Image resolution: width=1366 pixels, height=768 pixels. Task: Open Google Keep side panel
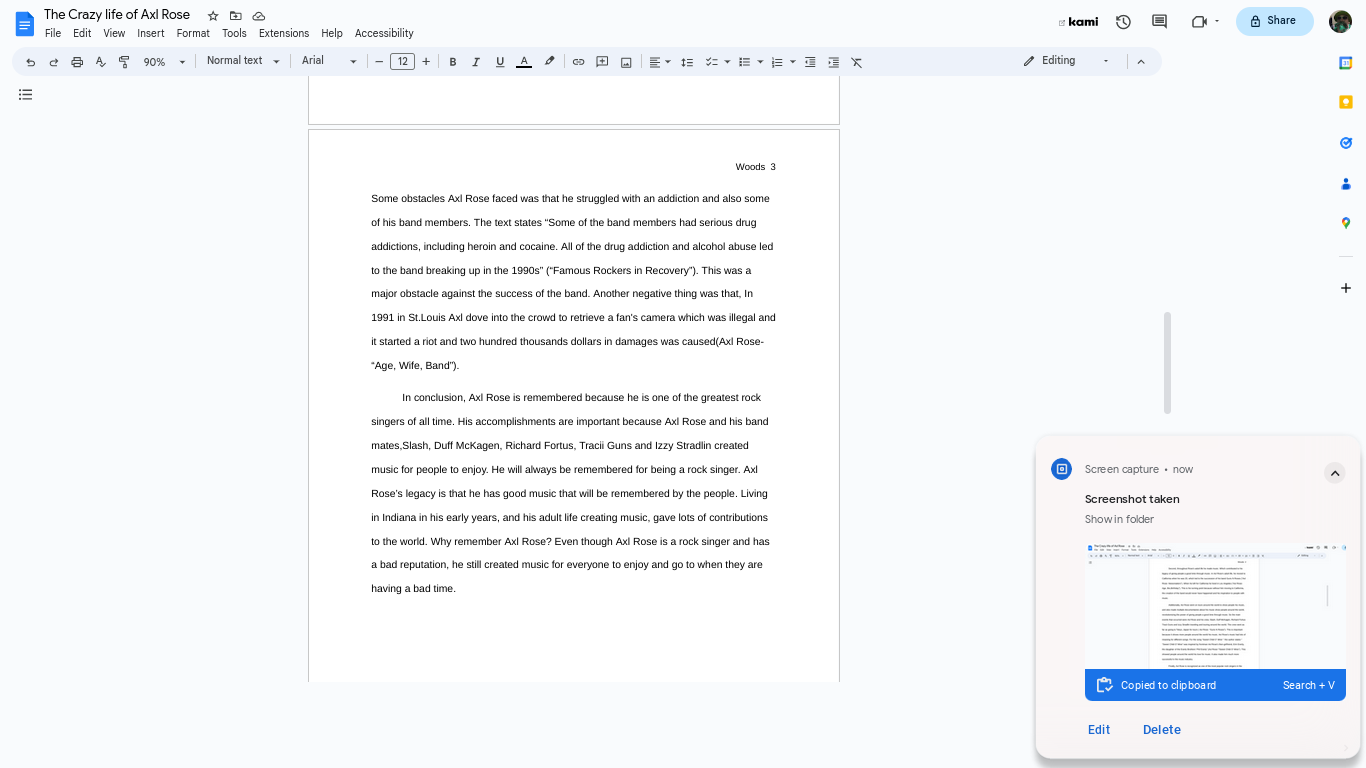click(1346, 102)
